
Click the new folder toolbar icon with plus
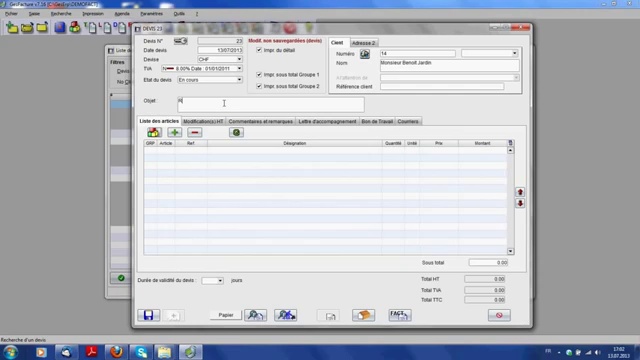(x=12, y=27)
